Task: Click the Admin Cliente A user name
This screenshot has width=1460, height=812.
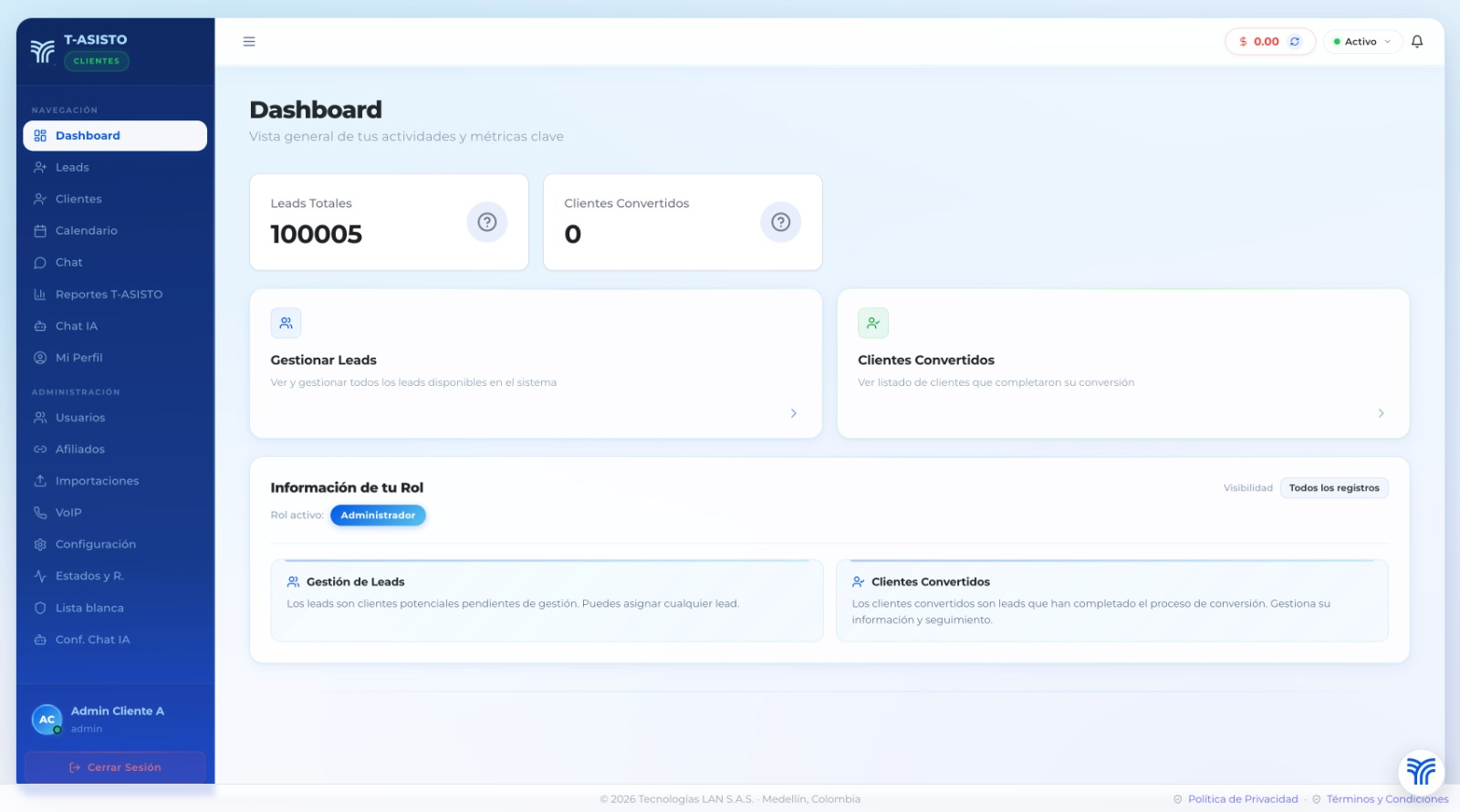Action: [118, 711]
